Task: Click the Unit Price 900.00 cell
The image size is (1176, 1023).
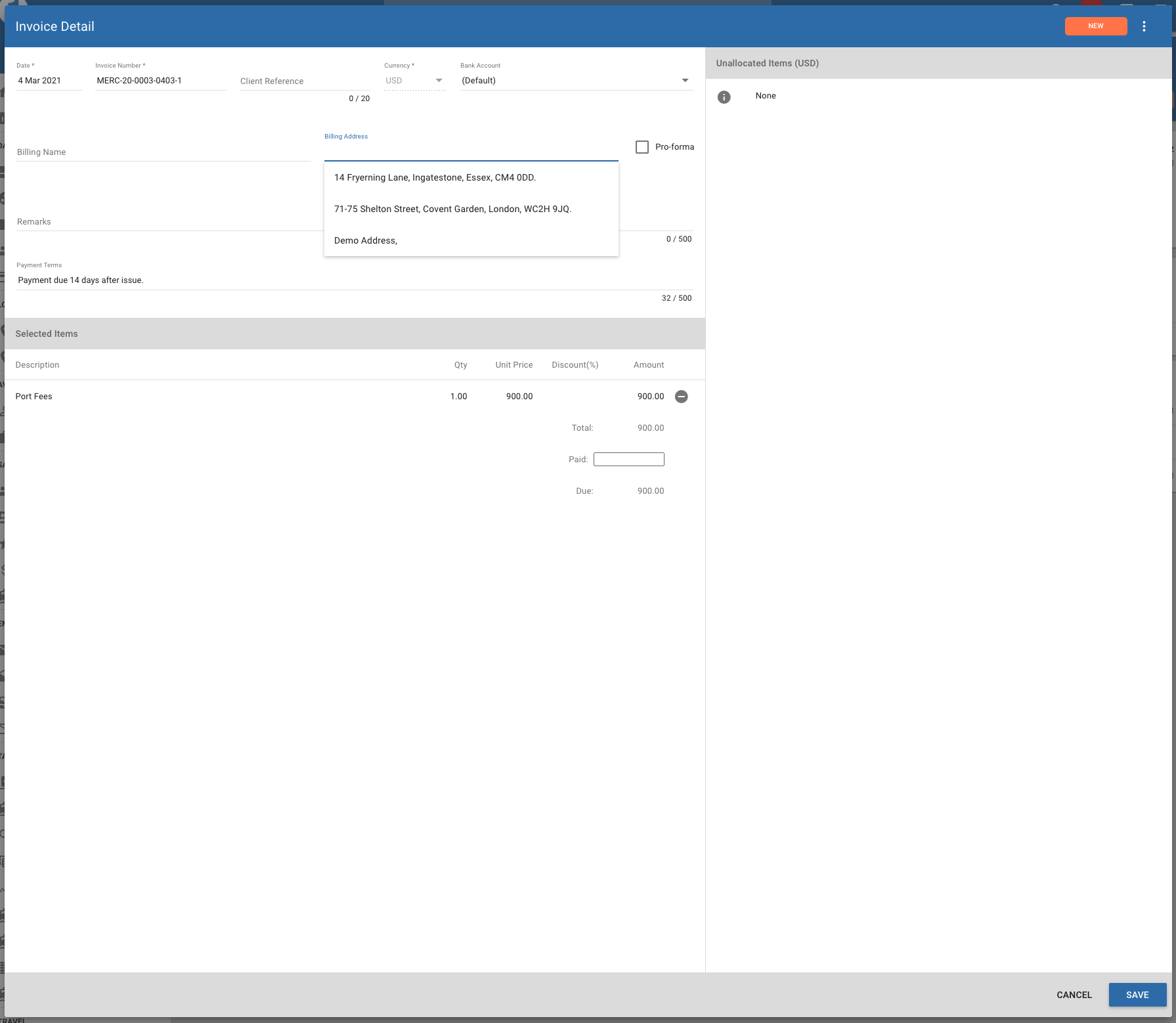Action: click(519, 397)
